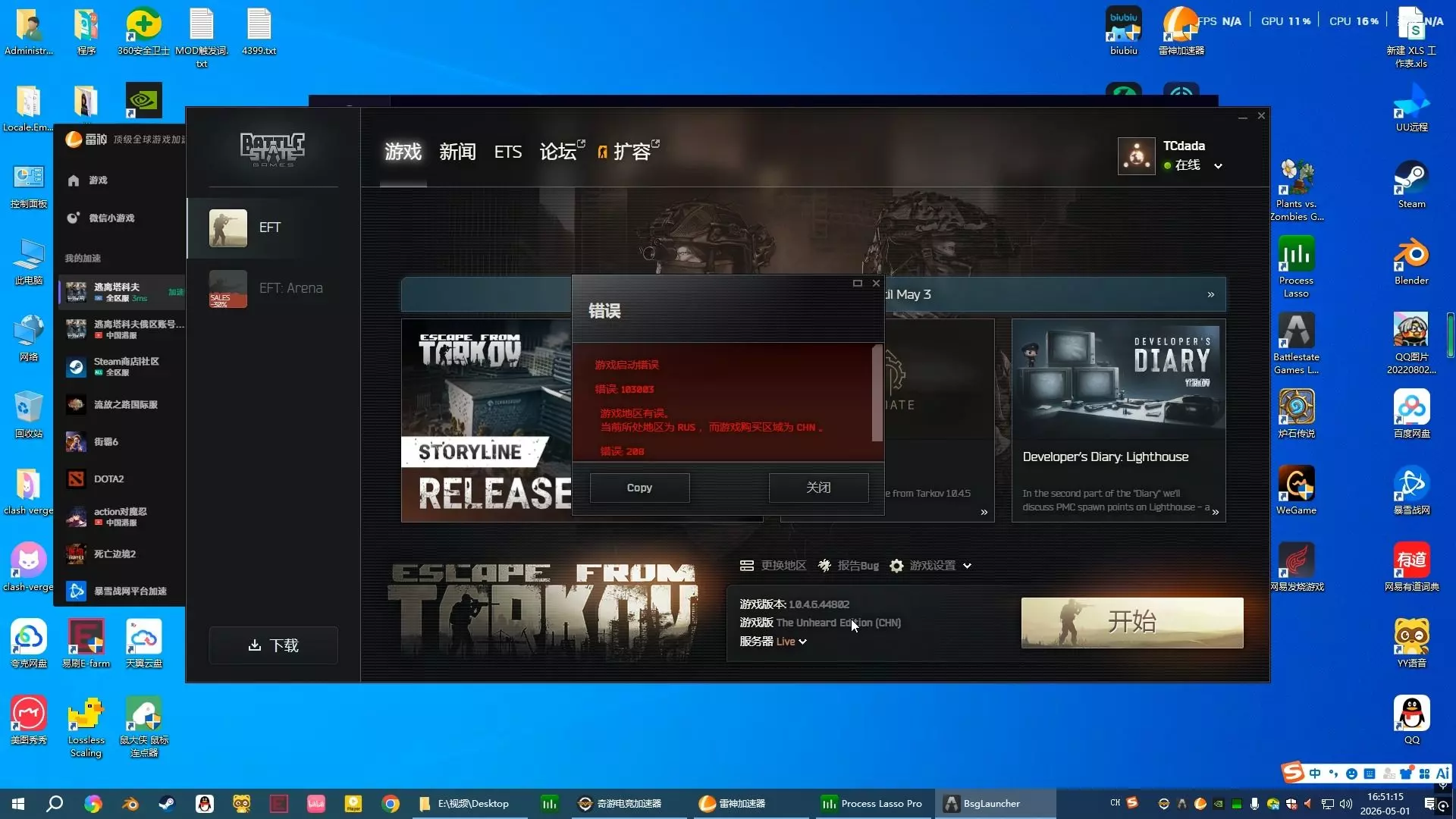The height and width of the screenshot is (819, 1456).
Task: Select EFT game in launcher sidebar
Action: click(273, 228)
